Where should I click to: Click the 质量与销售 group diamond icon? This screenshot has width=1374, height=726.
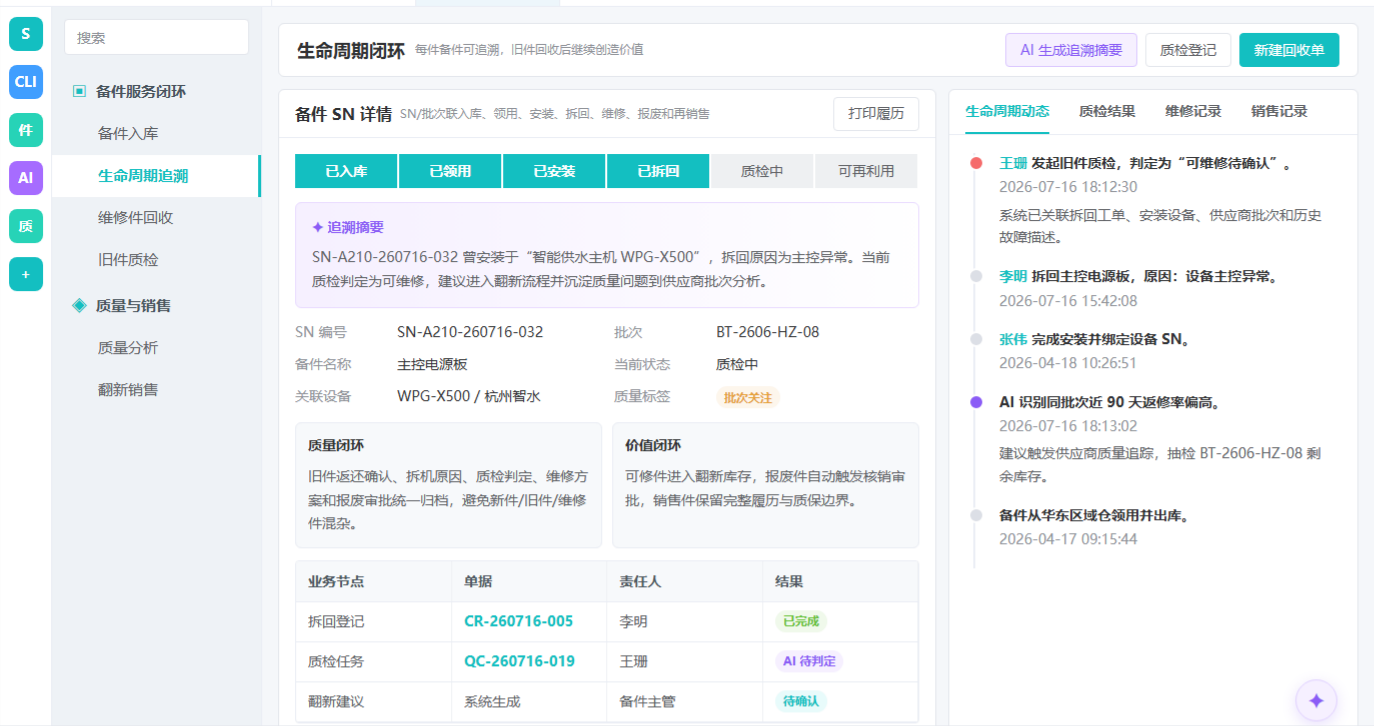click(x=80, y=305)
